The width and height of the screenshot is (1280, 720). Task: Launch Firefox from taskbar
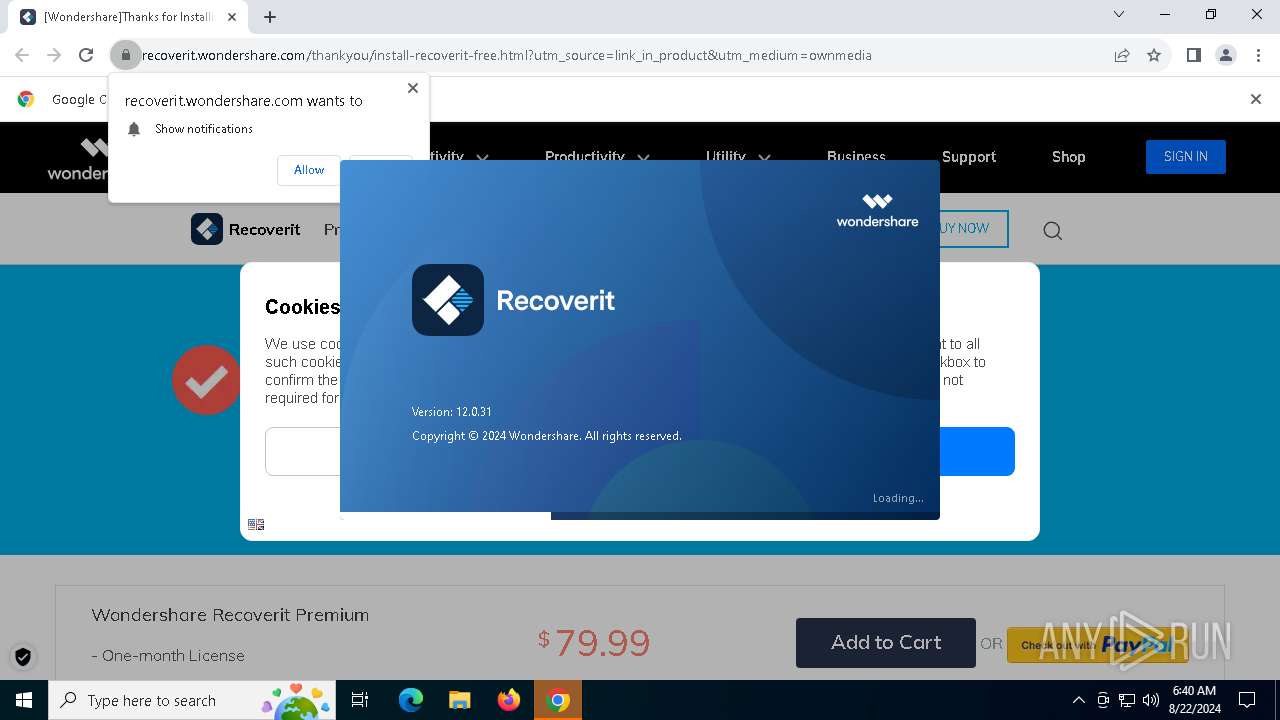508,700
